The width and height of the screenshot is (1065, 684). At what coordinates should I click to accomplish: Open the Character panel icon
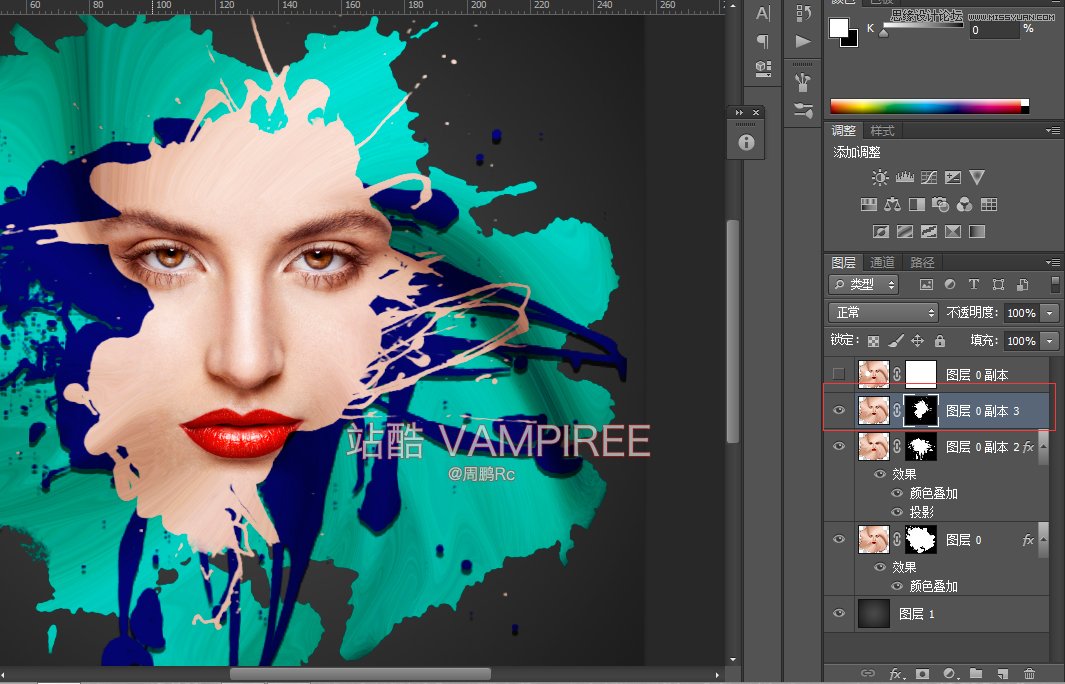(763, 14)
